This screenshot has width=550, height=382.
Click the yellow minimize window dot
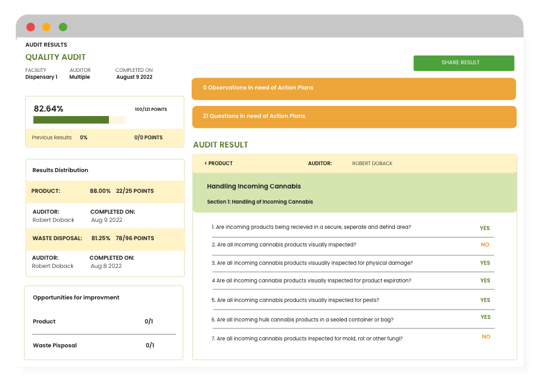[46, 27]
